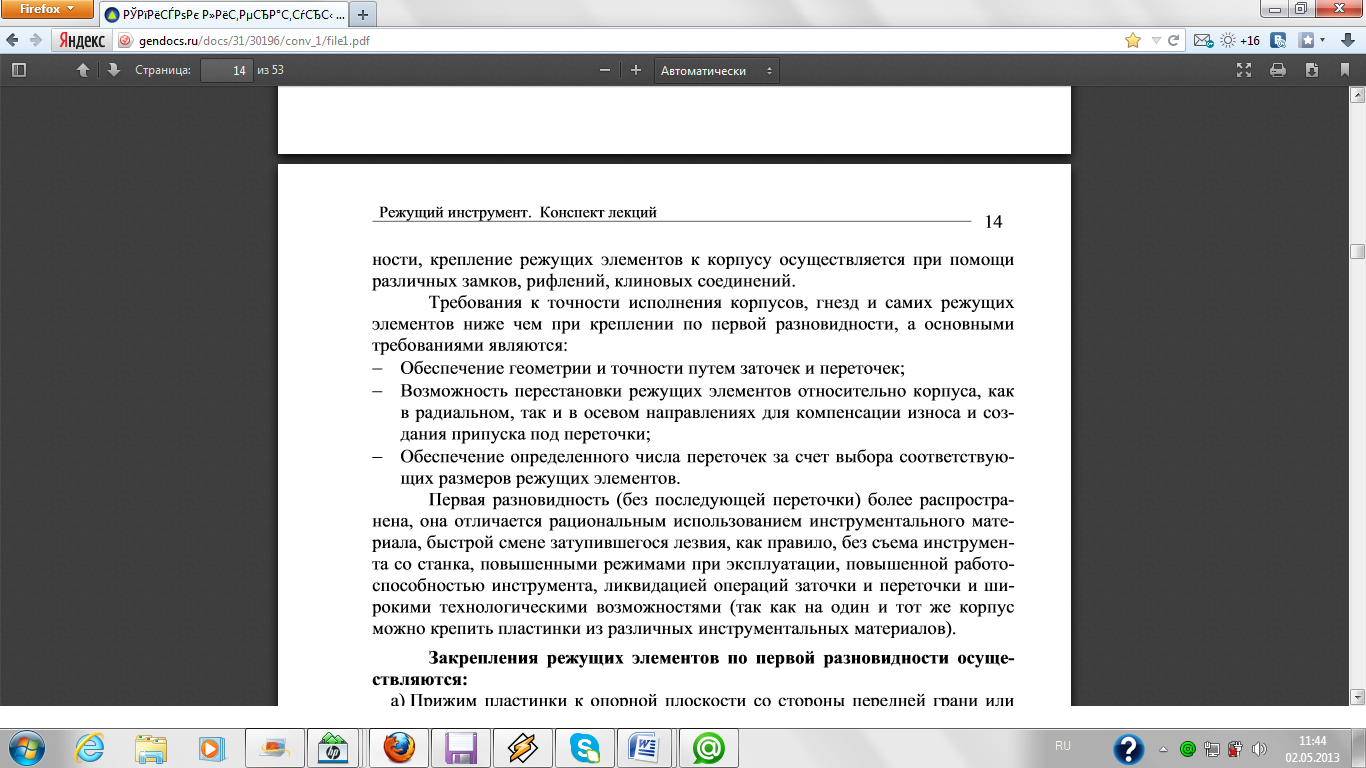Open Mail.ru Agent from the taskbar
Viewport: 1366px width, 768px height.
point(709,747)
